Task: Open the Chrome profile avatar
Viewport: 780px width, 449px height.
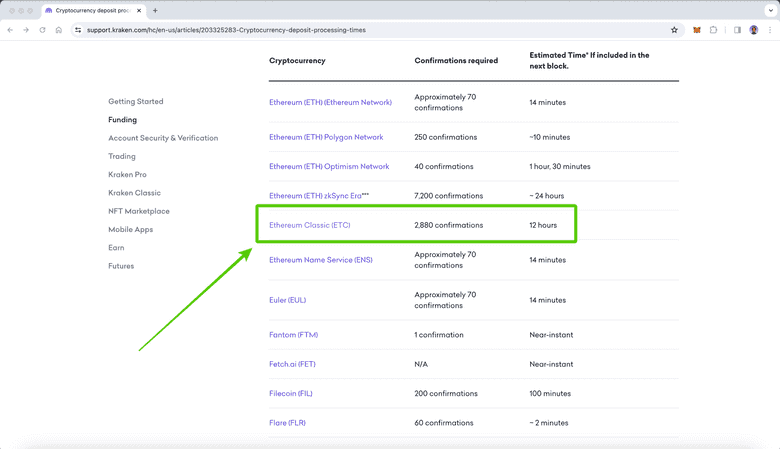Action: point(754,30)
